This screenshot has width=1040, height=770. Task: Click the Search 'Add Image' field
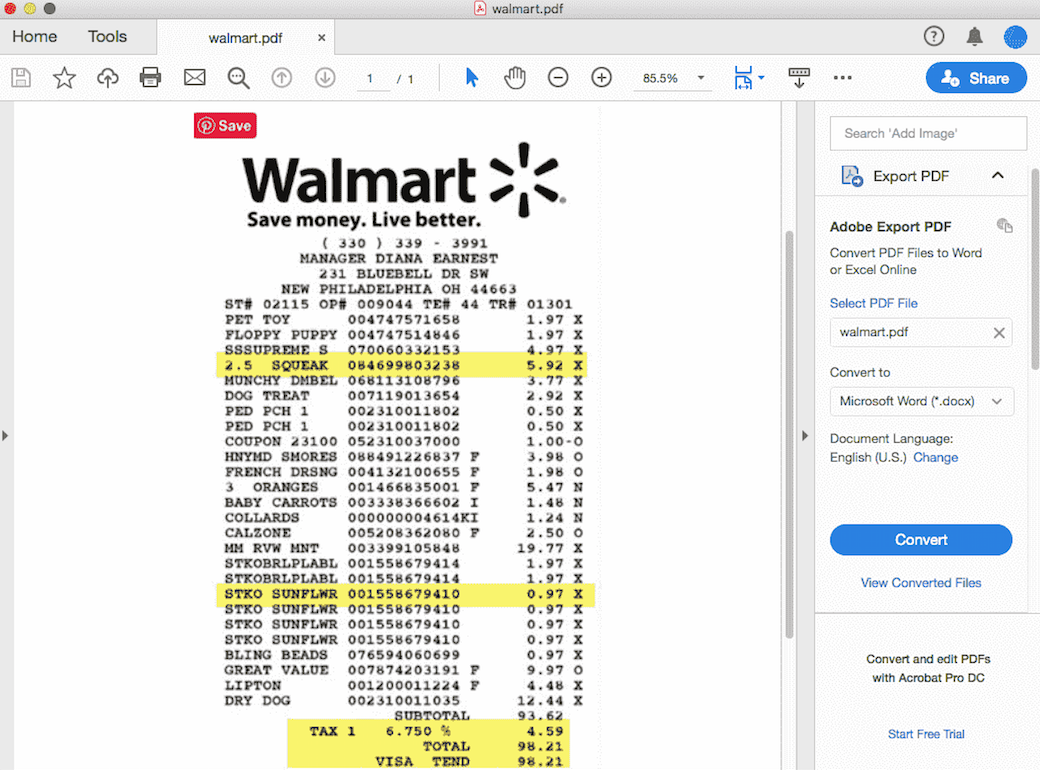point(928,133)
